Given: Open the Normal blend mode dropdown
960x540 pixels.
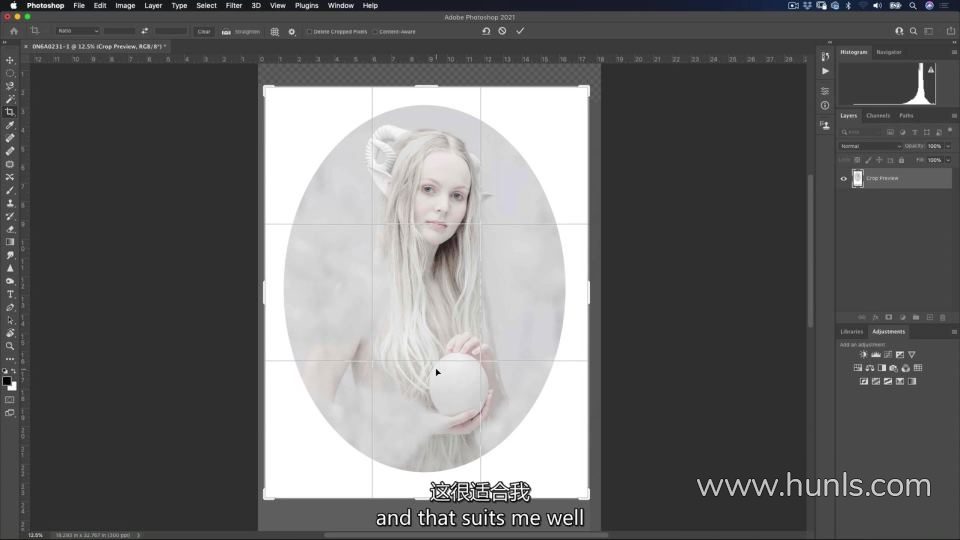Looking at the screenshot, I should [871, 146].
